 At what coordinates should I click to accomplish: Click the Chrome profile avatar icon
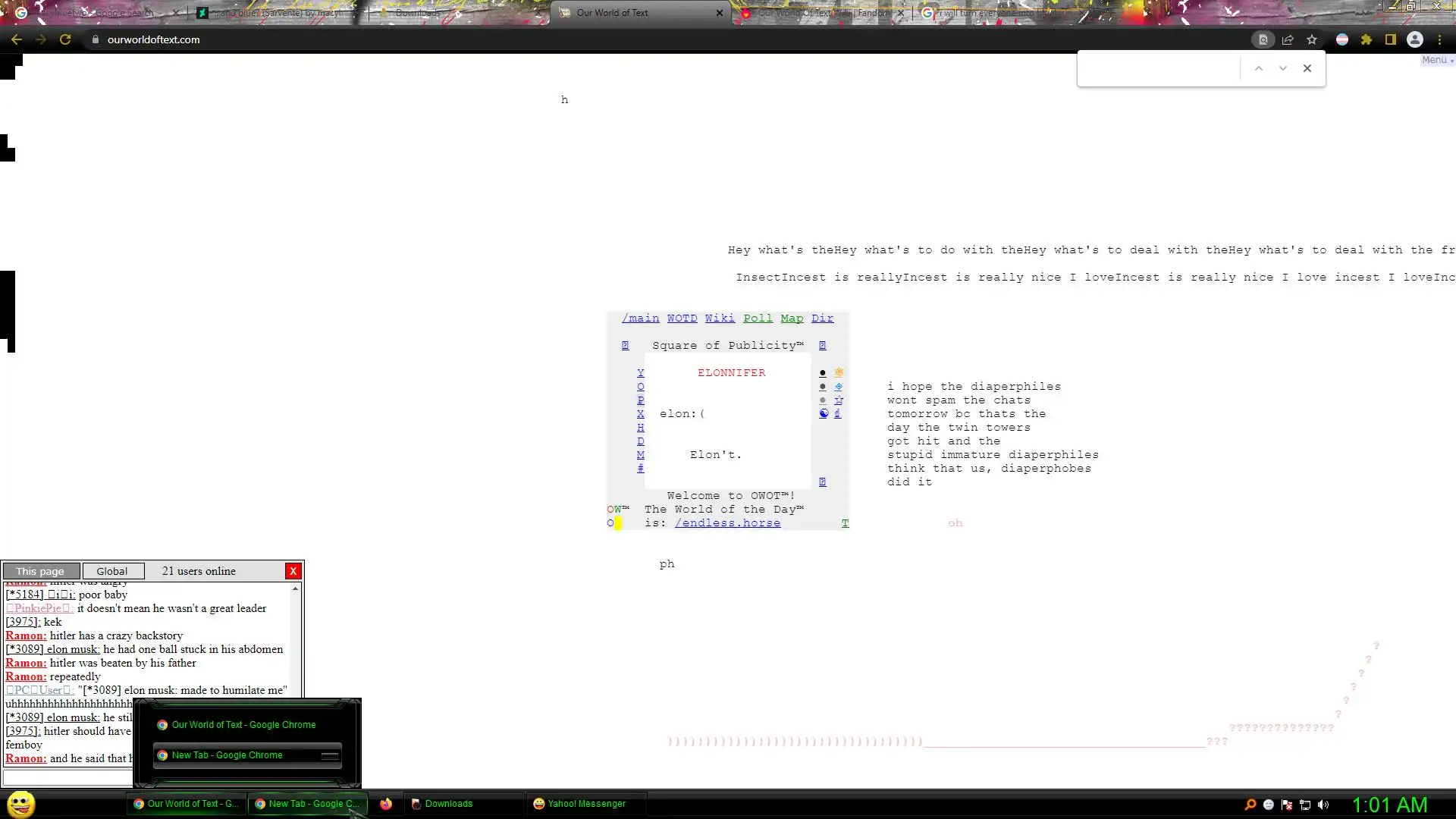(x=1415, y=39)
